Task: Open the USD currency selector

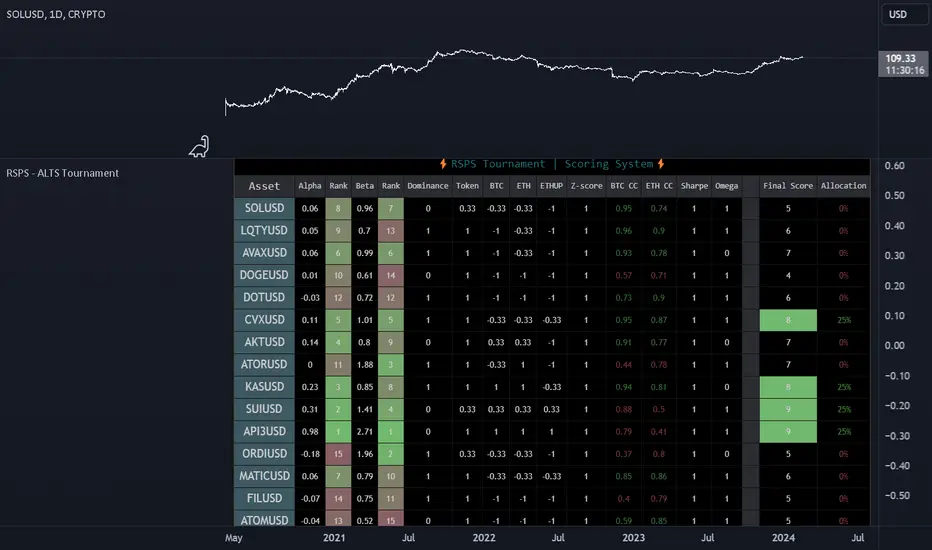Action: click(x=901, y=15)
